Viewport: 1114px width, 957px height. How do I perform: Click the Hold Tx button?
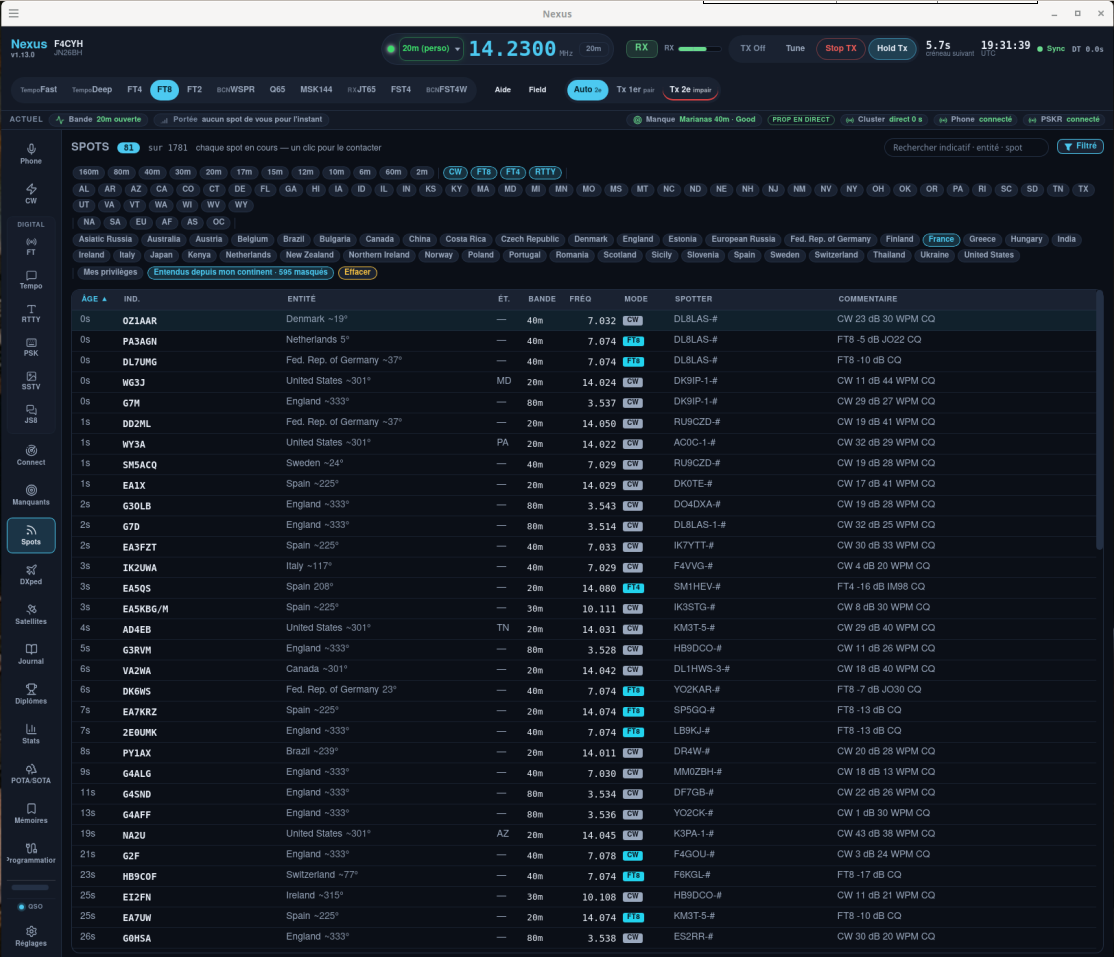[x=892, y=48]
